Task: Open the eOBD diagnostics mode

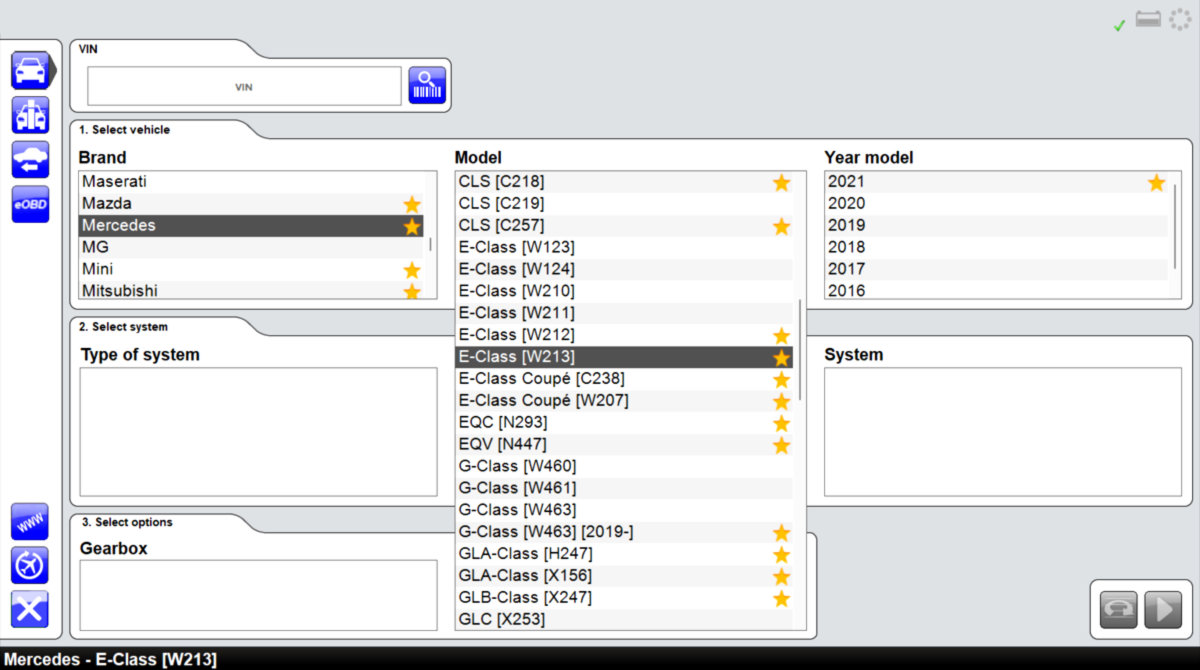Action: 30,204
